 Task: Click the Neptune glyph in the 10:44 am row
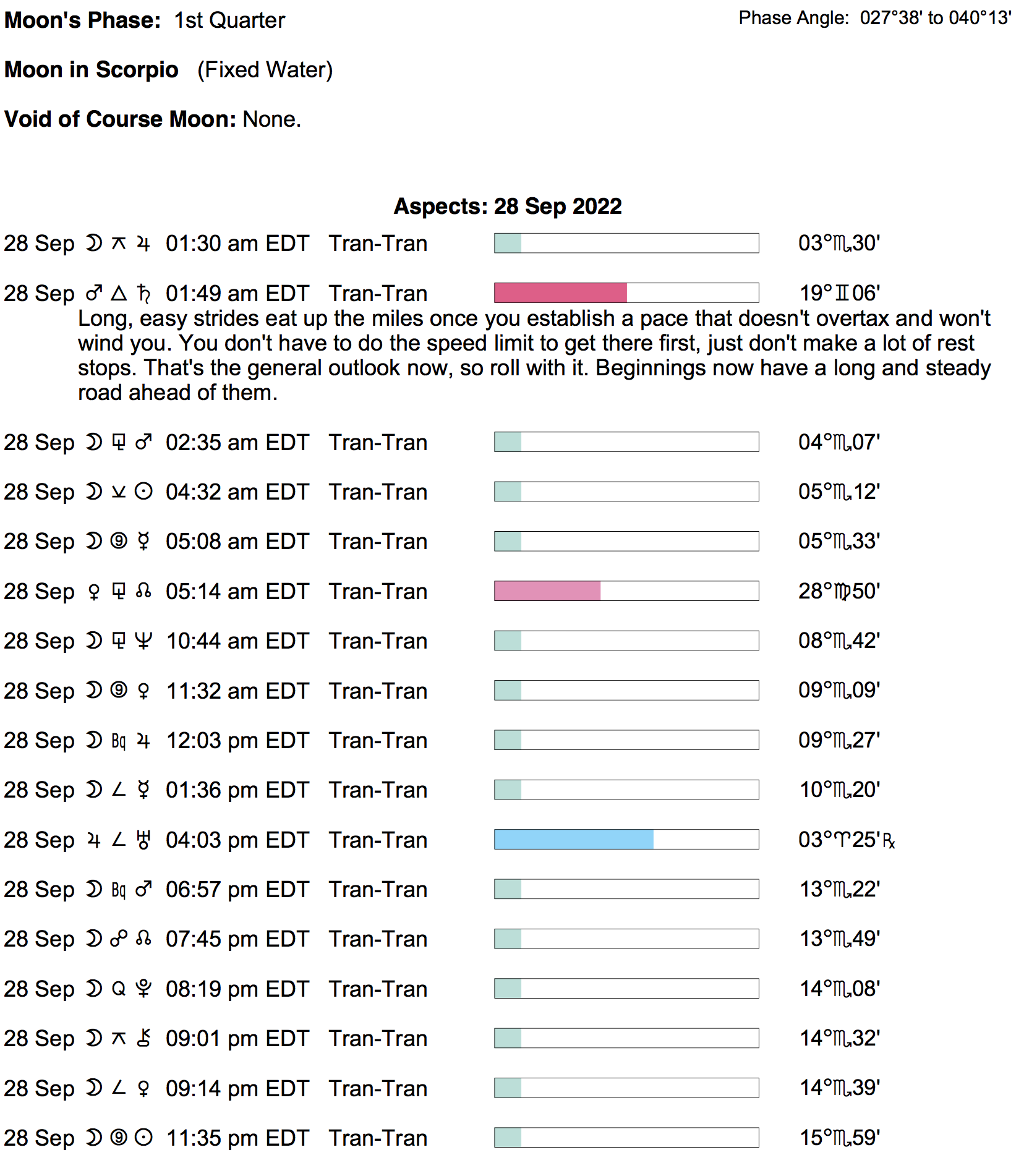coord(143,641)
